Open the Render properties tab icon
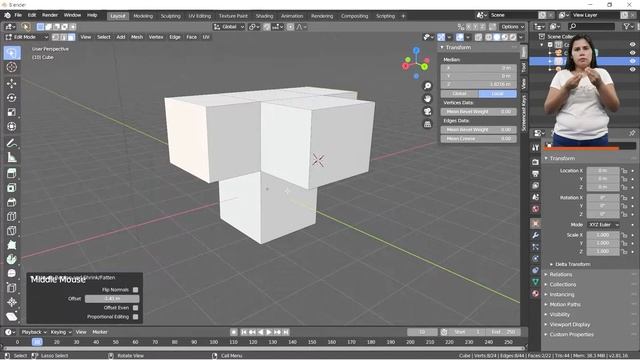 (536, 162)
